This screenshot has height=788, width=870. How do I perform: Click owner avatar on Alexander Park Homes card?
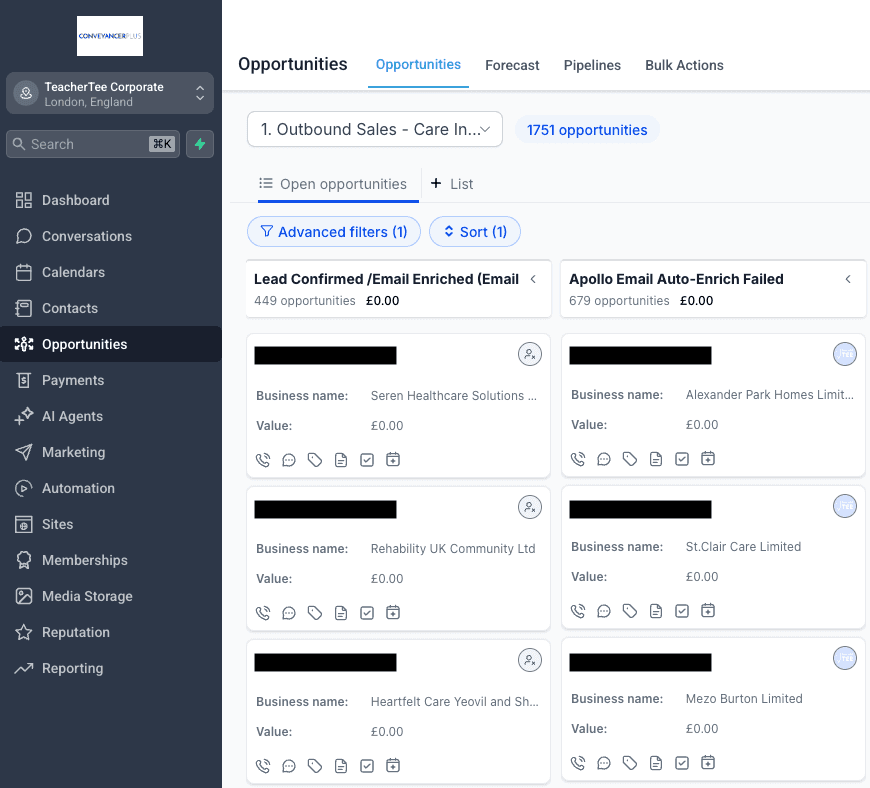(x=845, y=354)
